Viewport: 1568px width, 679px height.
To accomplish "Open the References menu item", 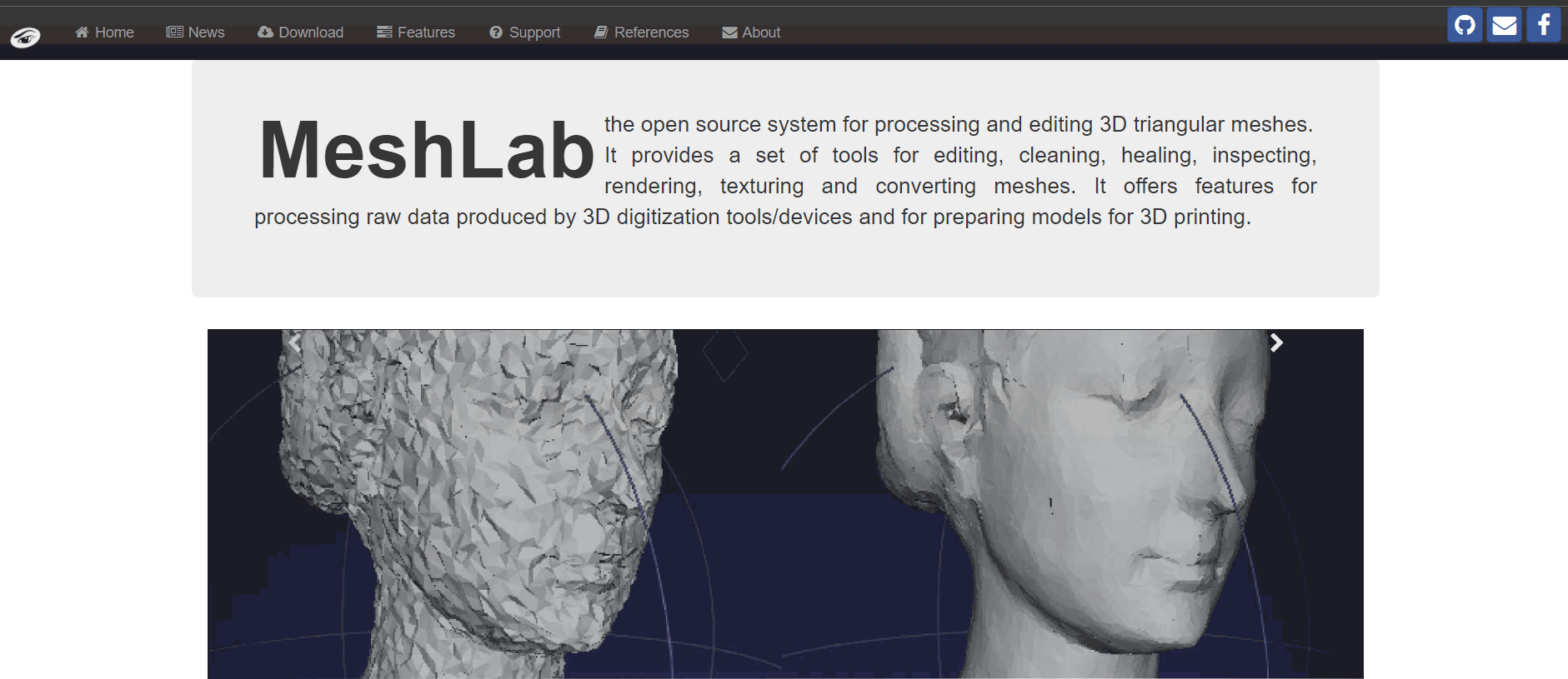I will point(641,32).
